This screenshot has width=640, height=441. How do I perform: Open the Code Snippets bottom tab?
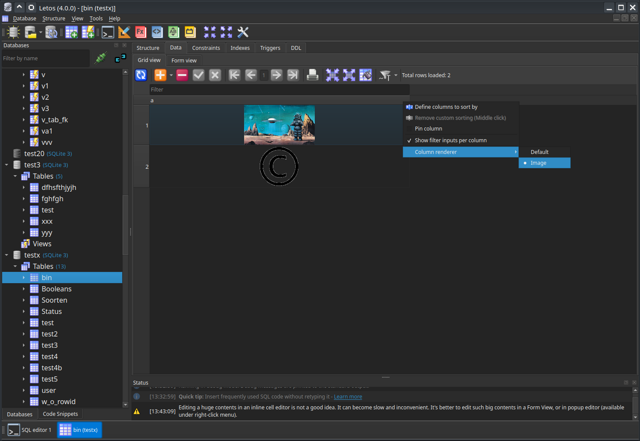pyautogui.click(x=60, y=414)
